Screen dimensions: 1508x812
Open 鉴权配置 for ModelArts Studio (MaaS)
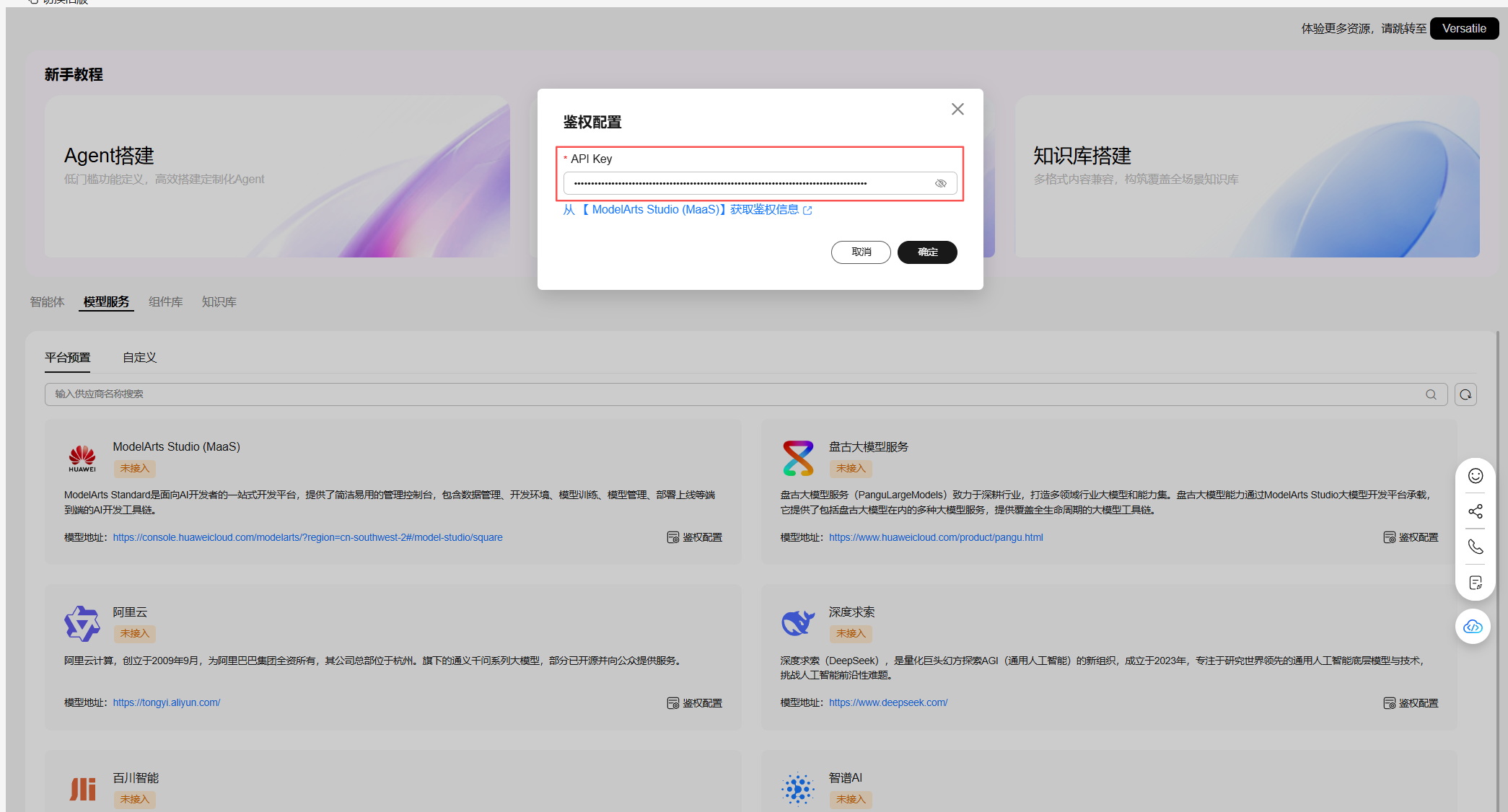point(694,537)
